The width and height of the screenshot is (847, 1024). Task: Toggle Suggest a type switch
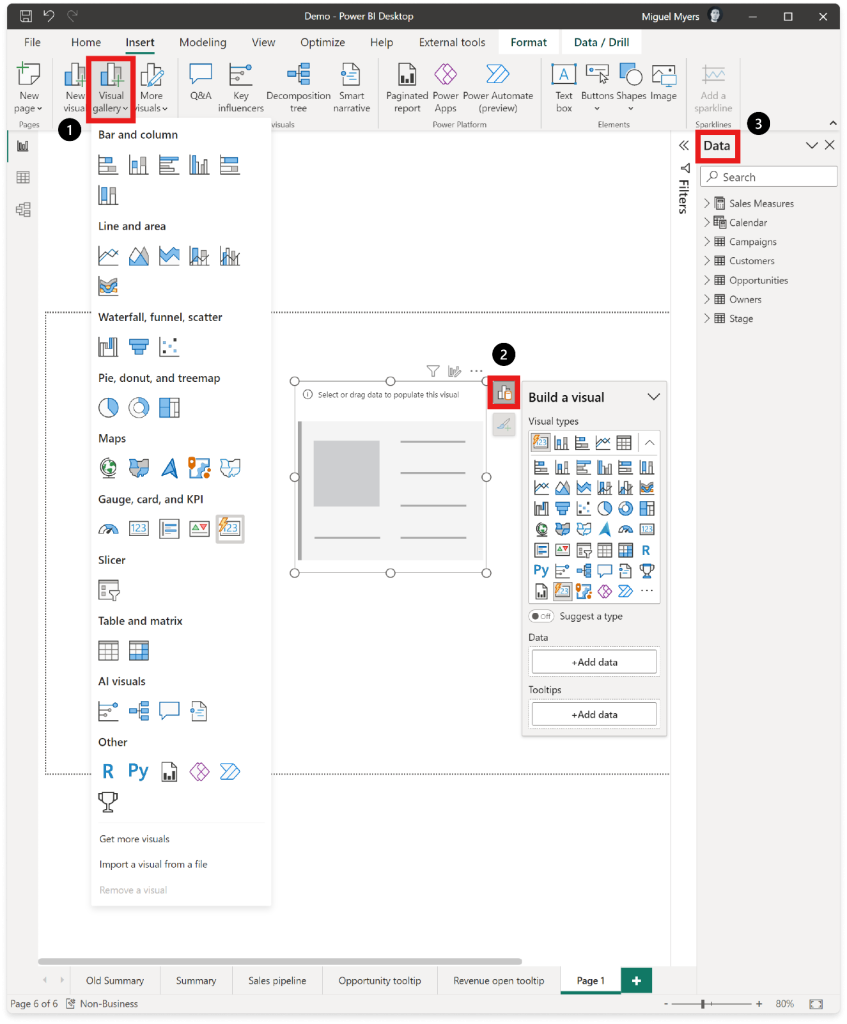(541, 616)
